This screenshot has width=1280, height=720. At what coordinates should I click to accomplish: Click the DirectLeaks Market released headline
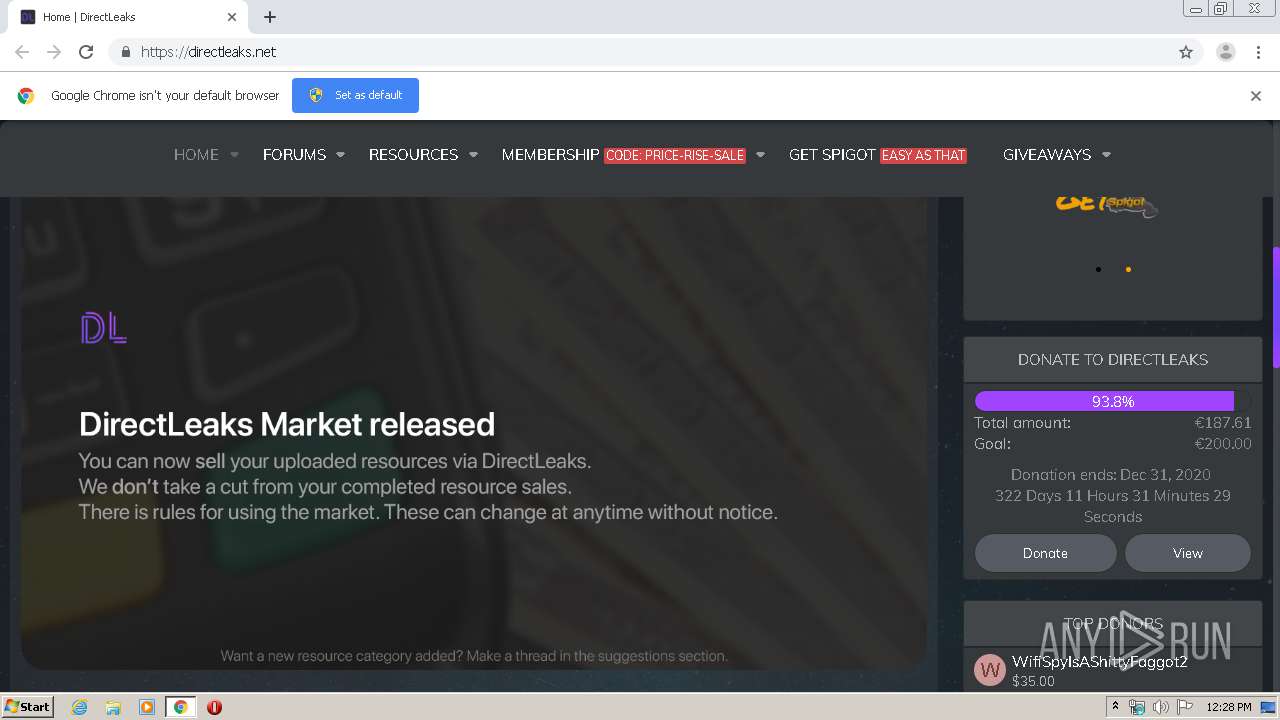[x=287, y=424]
